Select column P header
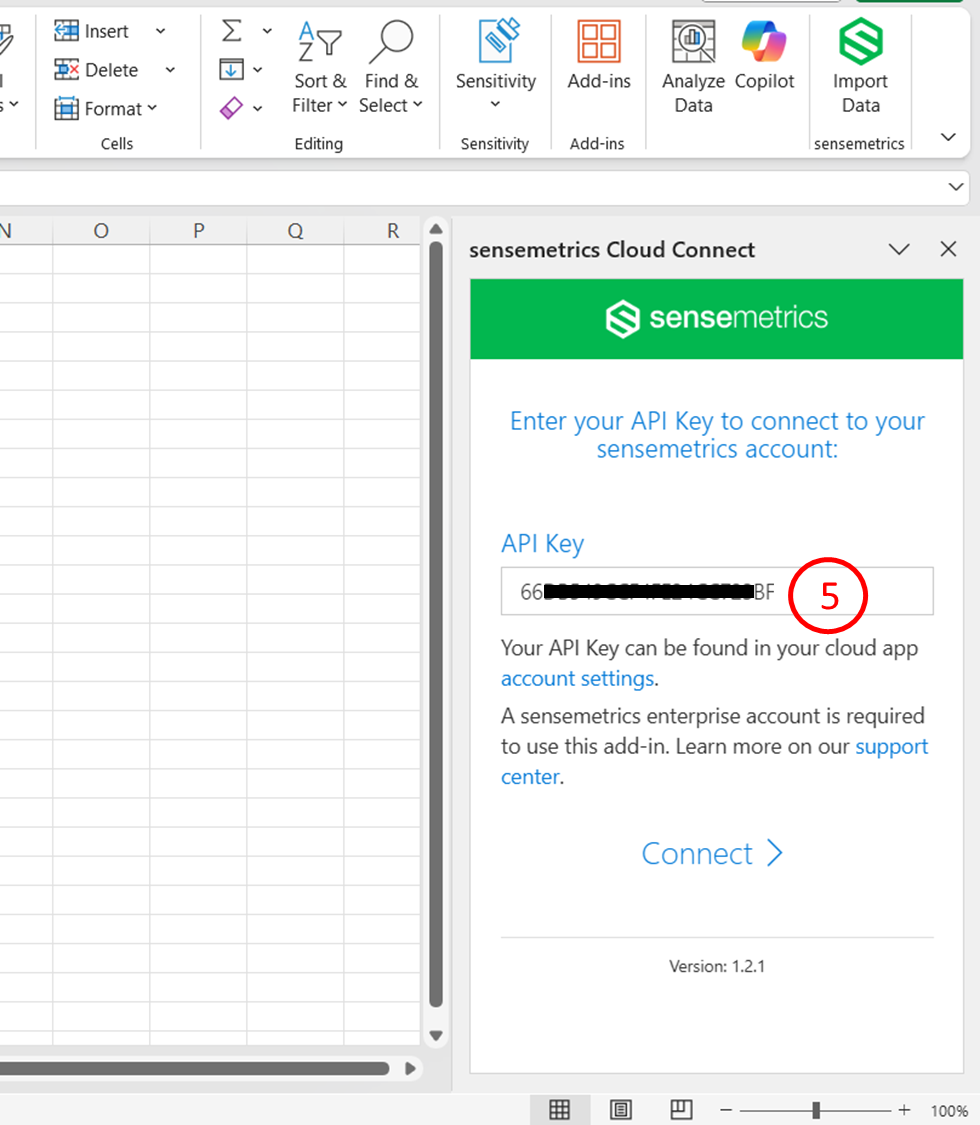 (x=199, y=230)
